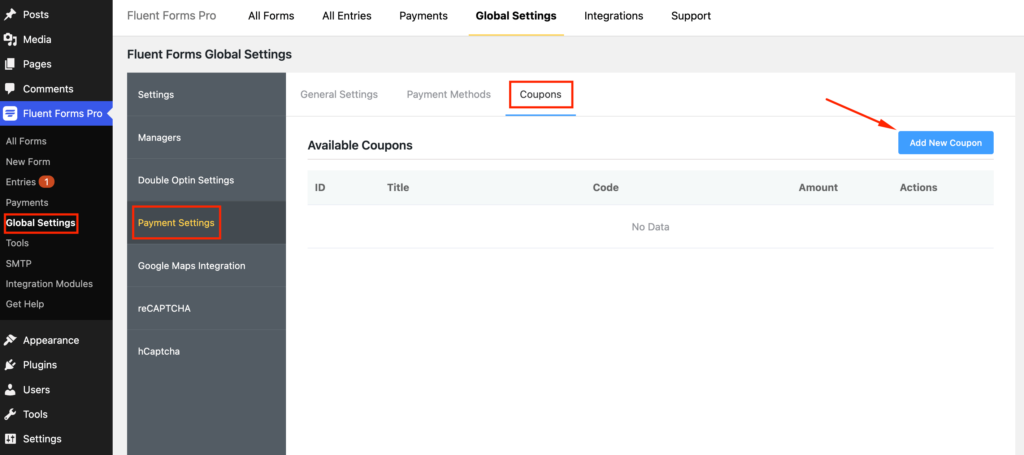Click the Plugins plug icon
1024x455 pixels.
point(10,365)
